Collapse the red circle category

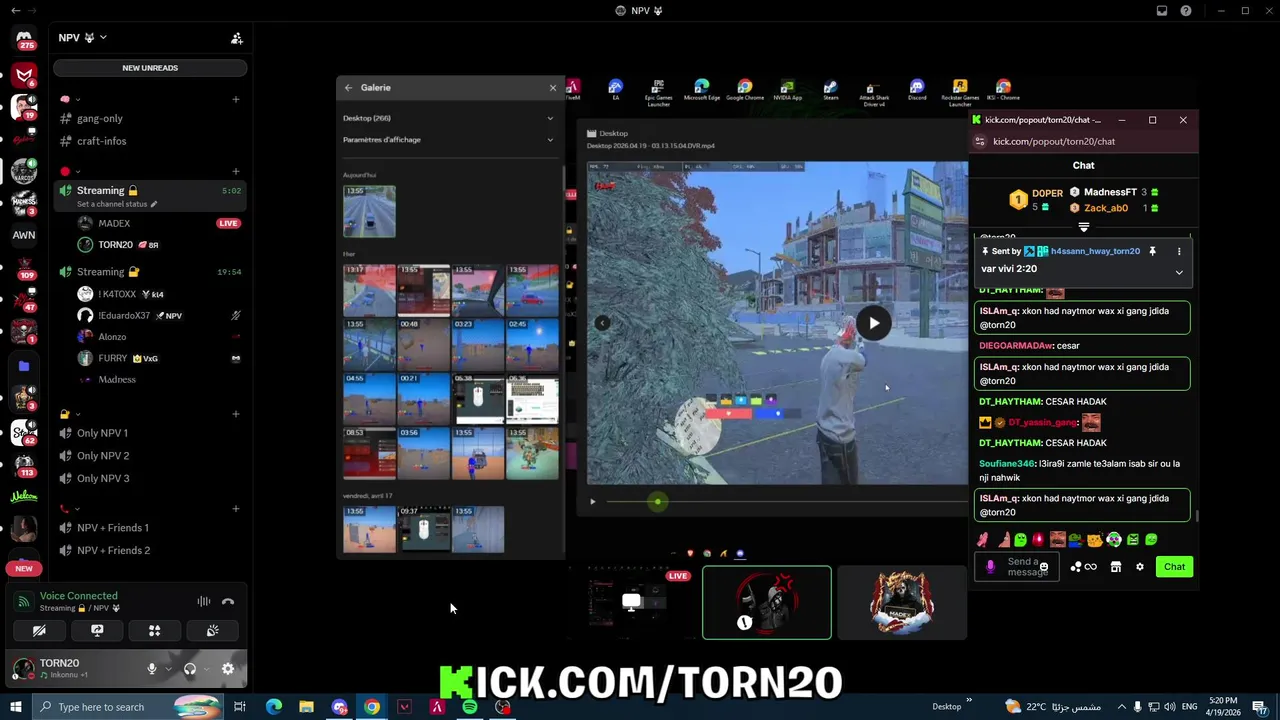pos(70,171)
